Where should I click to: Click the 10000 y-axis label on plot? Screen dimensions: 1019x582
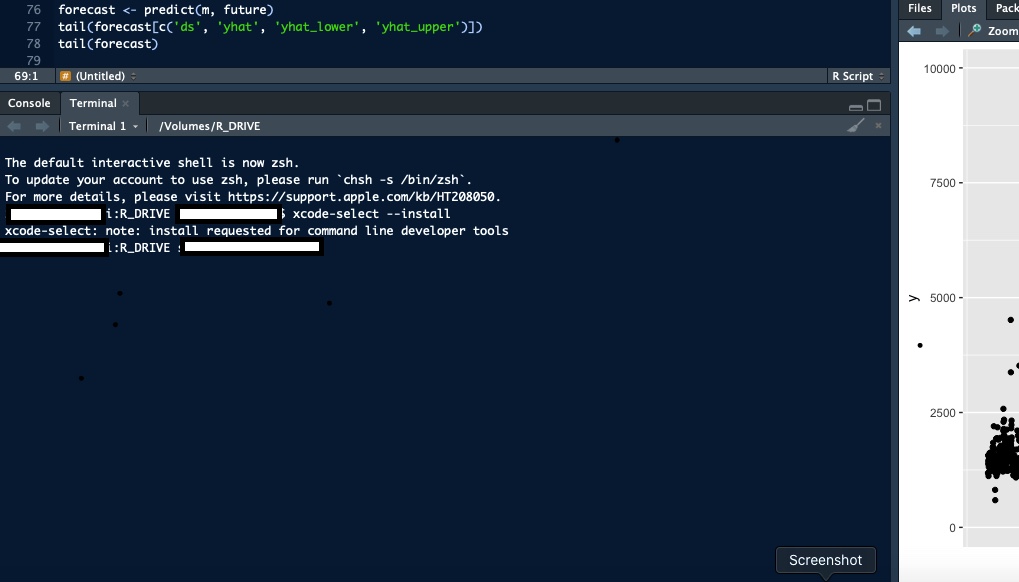click(x=939, y=69)
